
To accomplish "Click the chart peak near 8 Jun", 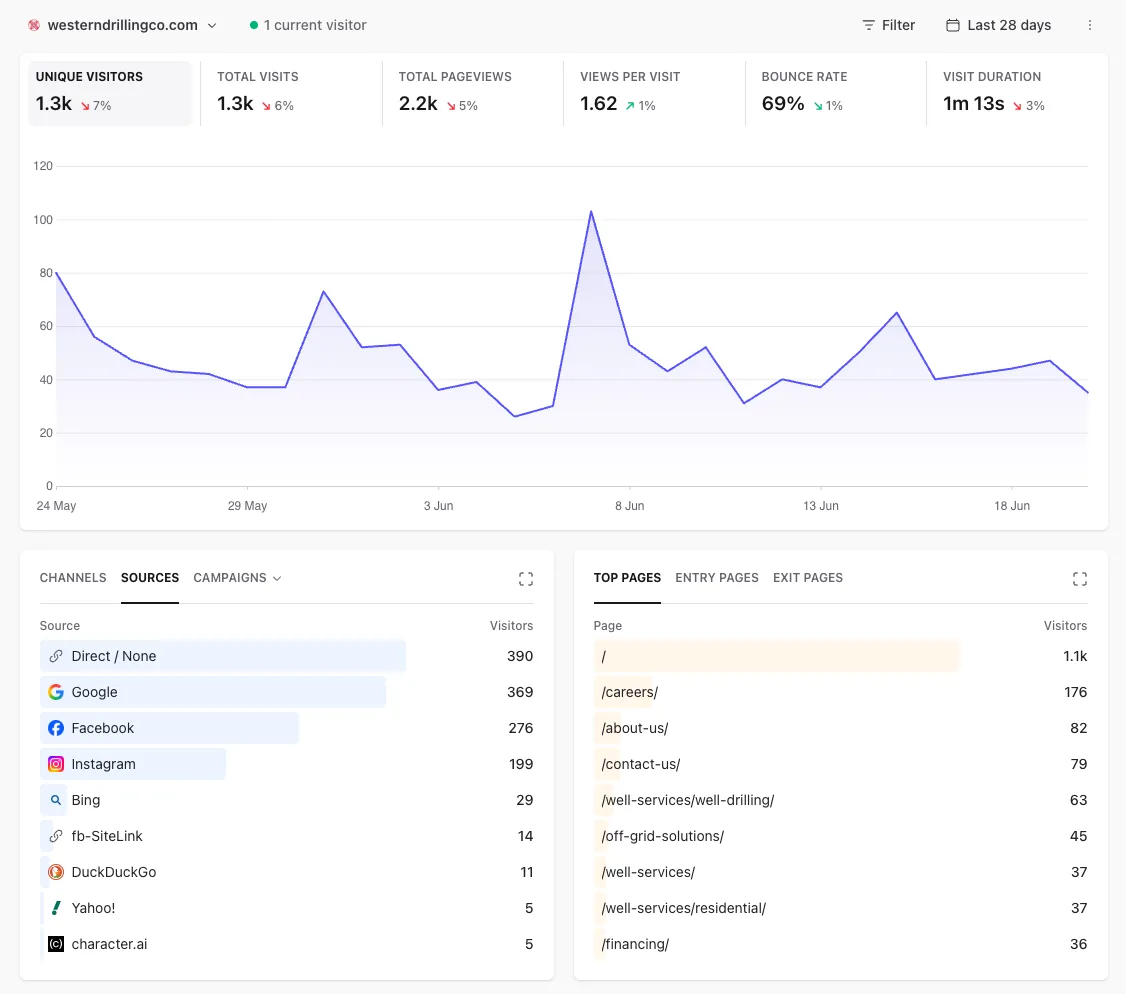I will [591, 212].
